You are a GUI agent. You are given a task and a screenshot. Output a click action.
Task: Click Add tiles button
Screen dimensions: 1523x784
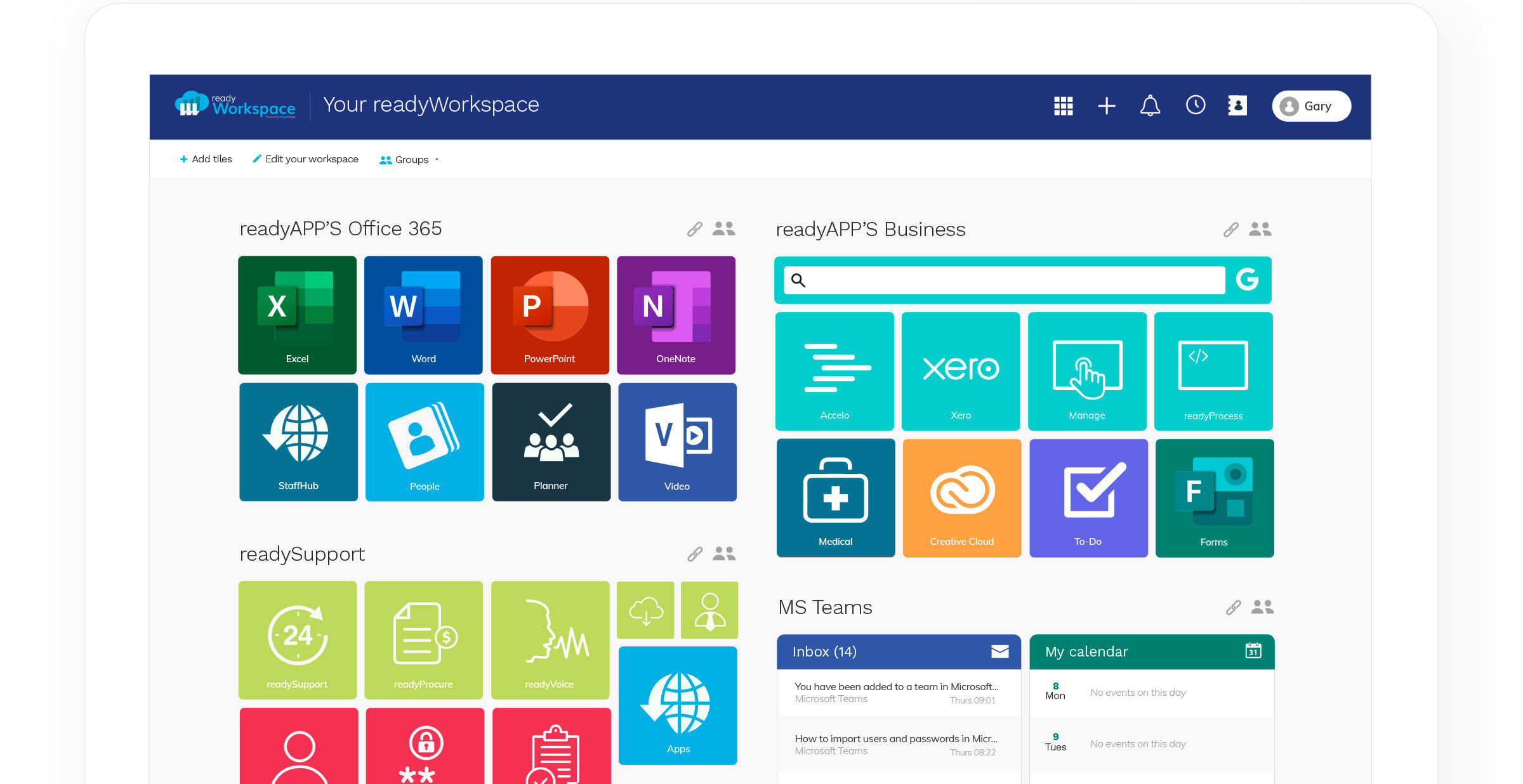point(205,159)
